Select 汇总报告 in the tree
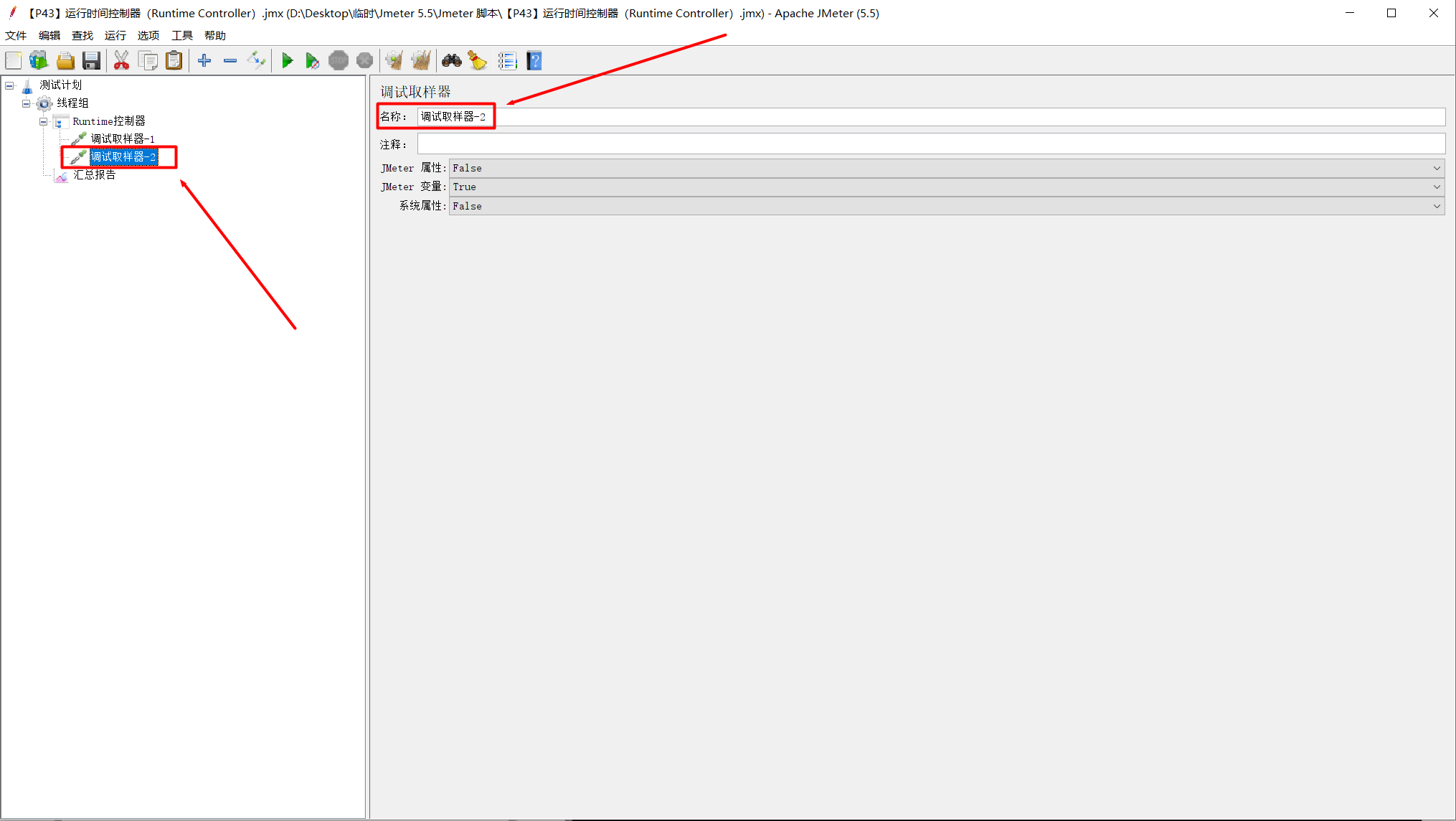This screenshot has height=821, width=1456. [x=95, y=174]
